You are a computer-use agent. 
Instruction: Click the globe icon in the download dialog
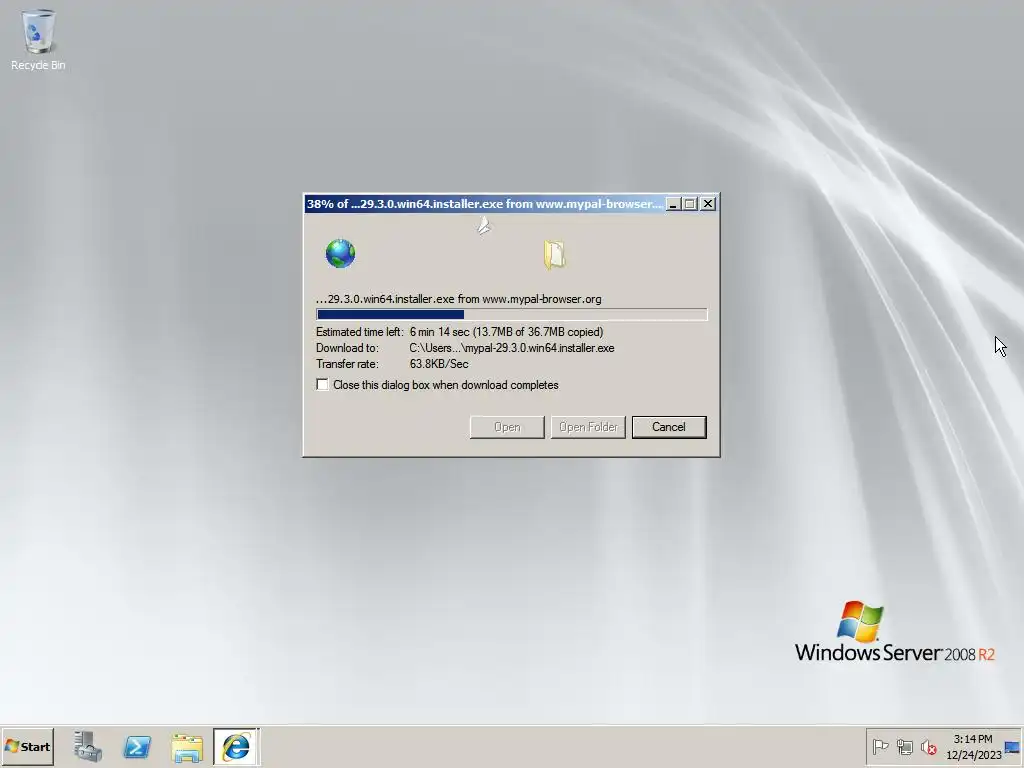(x=340, y=253)
